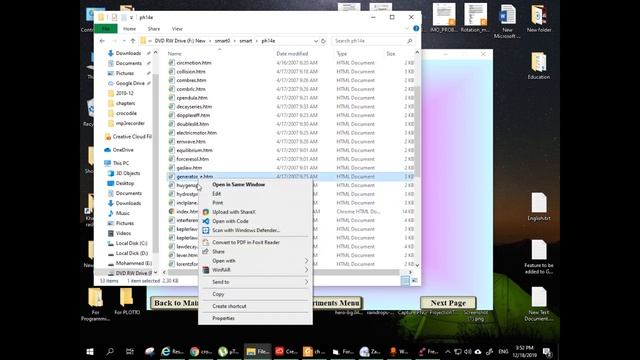Select equilibrium.htm file
The width and height of the screenshot is (640, 360).
coord(194,150)
